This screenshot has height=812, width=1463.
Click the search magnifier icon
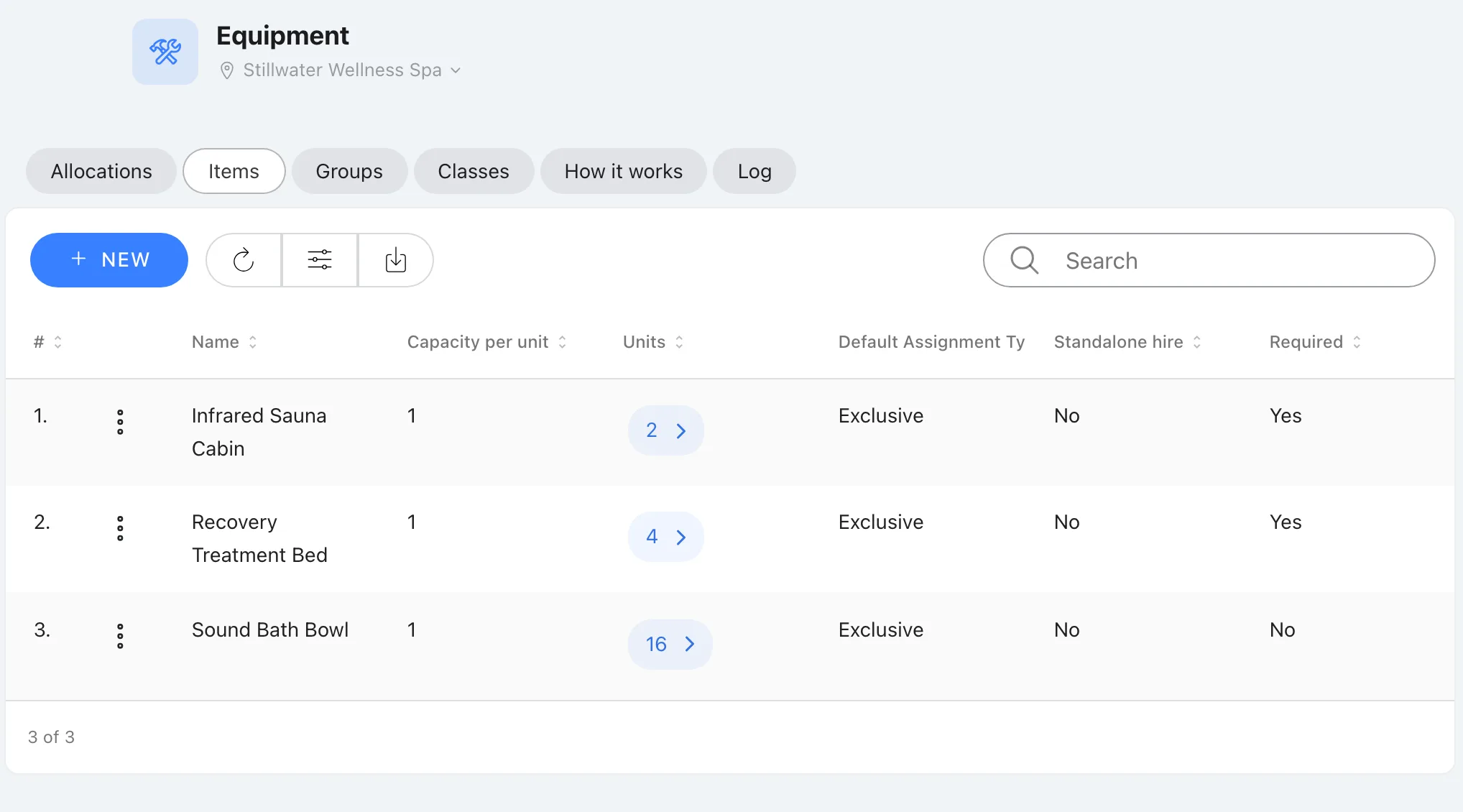(x=1025, y=260)
